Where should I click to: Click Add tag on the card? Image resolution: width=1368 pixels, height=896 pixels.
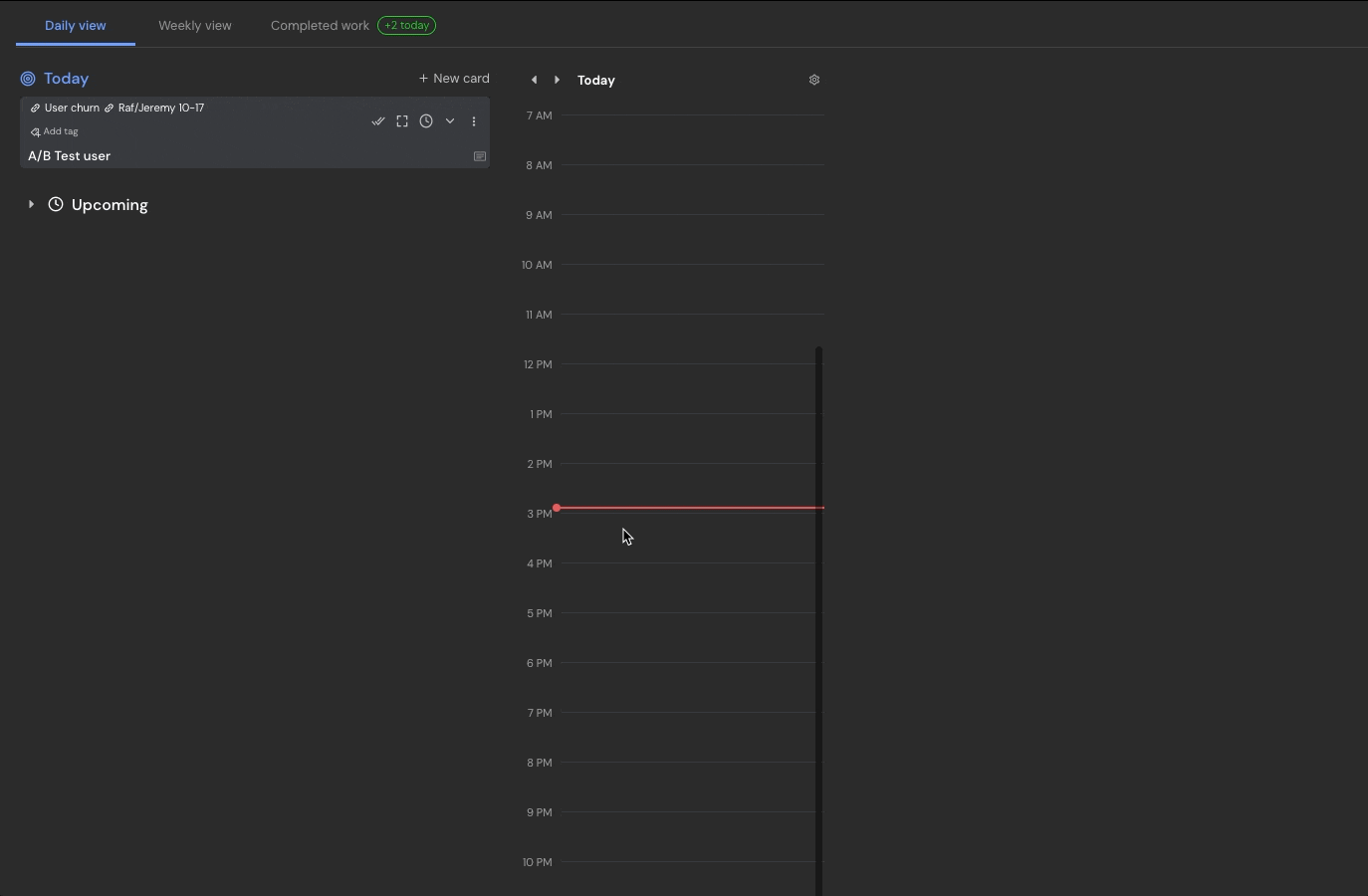[x=55, y=131]
